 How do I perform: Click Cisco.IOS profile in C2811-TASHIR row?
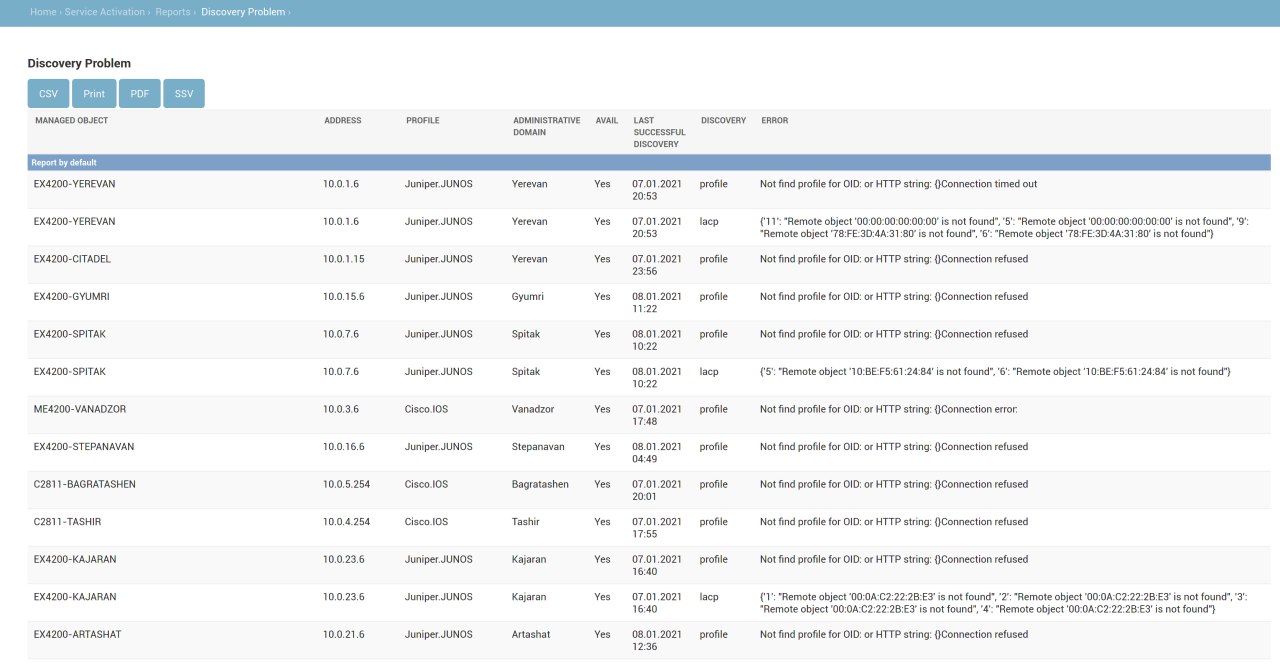pos(426,522)
